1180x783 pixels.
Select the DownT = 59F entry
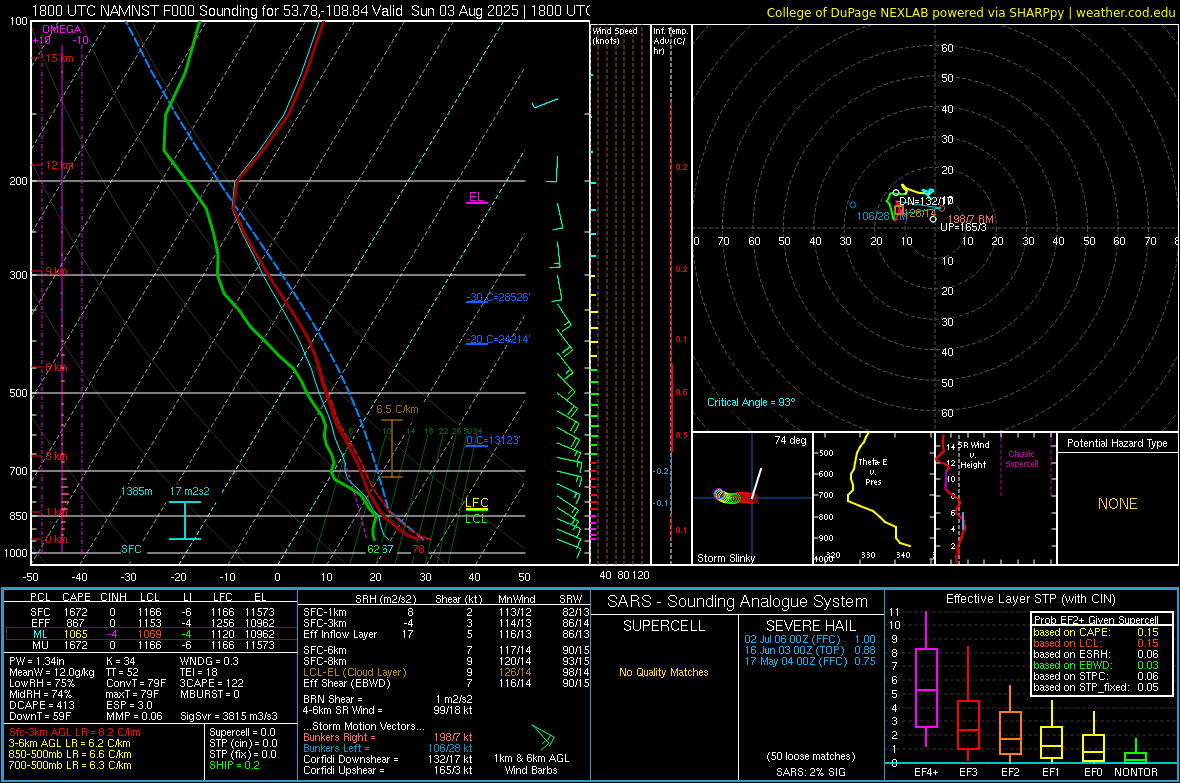(40, 716)
